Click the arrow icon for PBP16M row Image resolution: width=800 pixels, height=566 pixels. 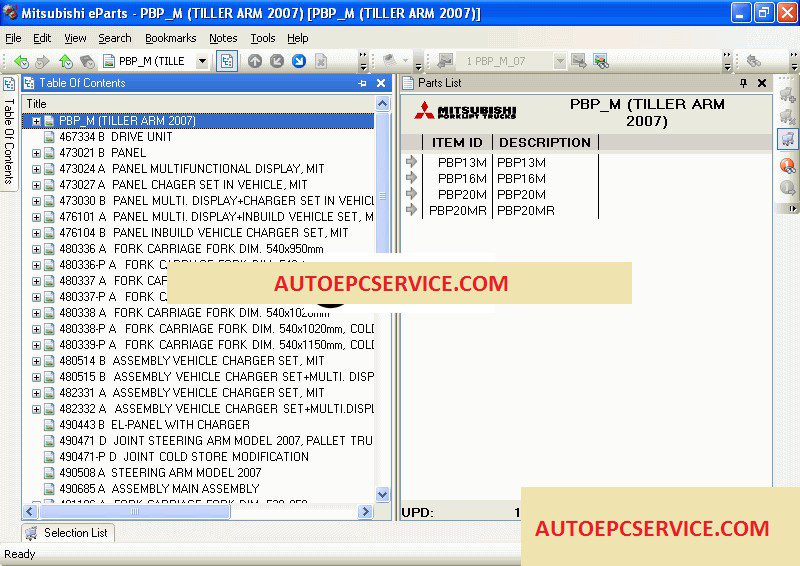coord(411,178)
